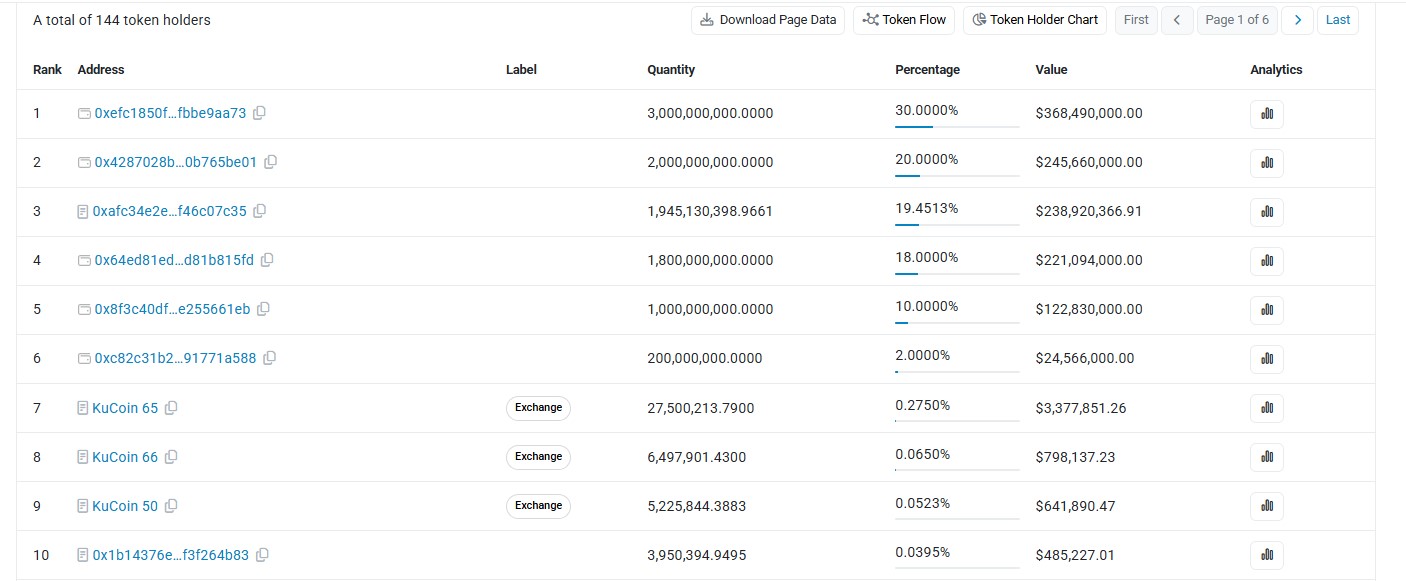1406x581 pixels.
Task: Click contract icon beside 0x1b14376e address
Action: (83, 555)
